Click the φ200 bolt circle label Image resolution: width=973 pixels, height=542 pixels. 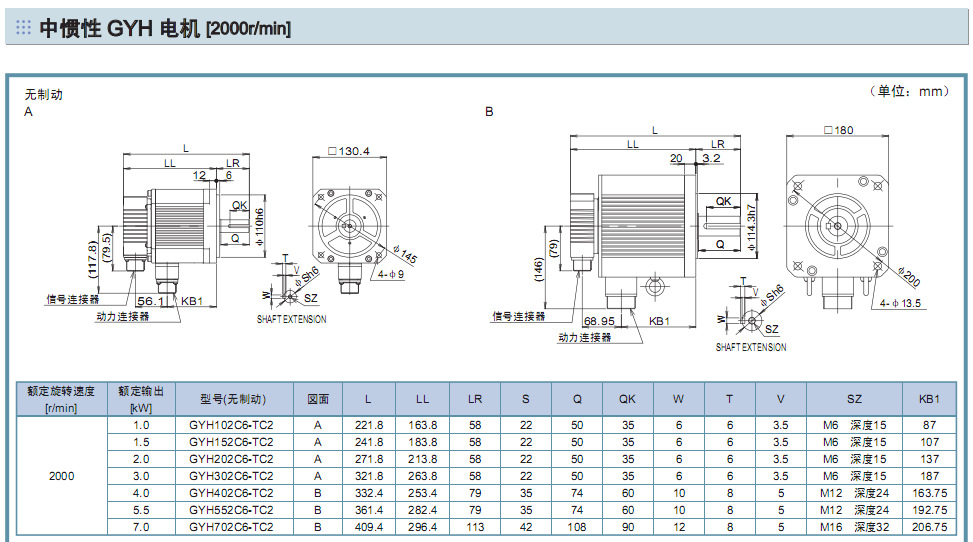tap(908, 276)
